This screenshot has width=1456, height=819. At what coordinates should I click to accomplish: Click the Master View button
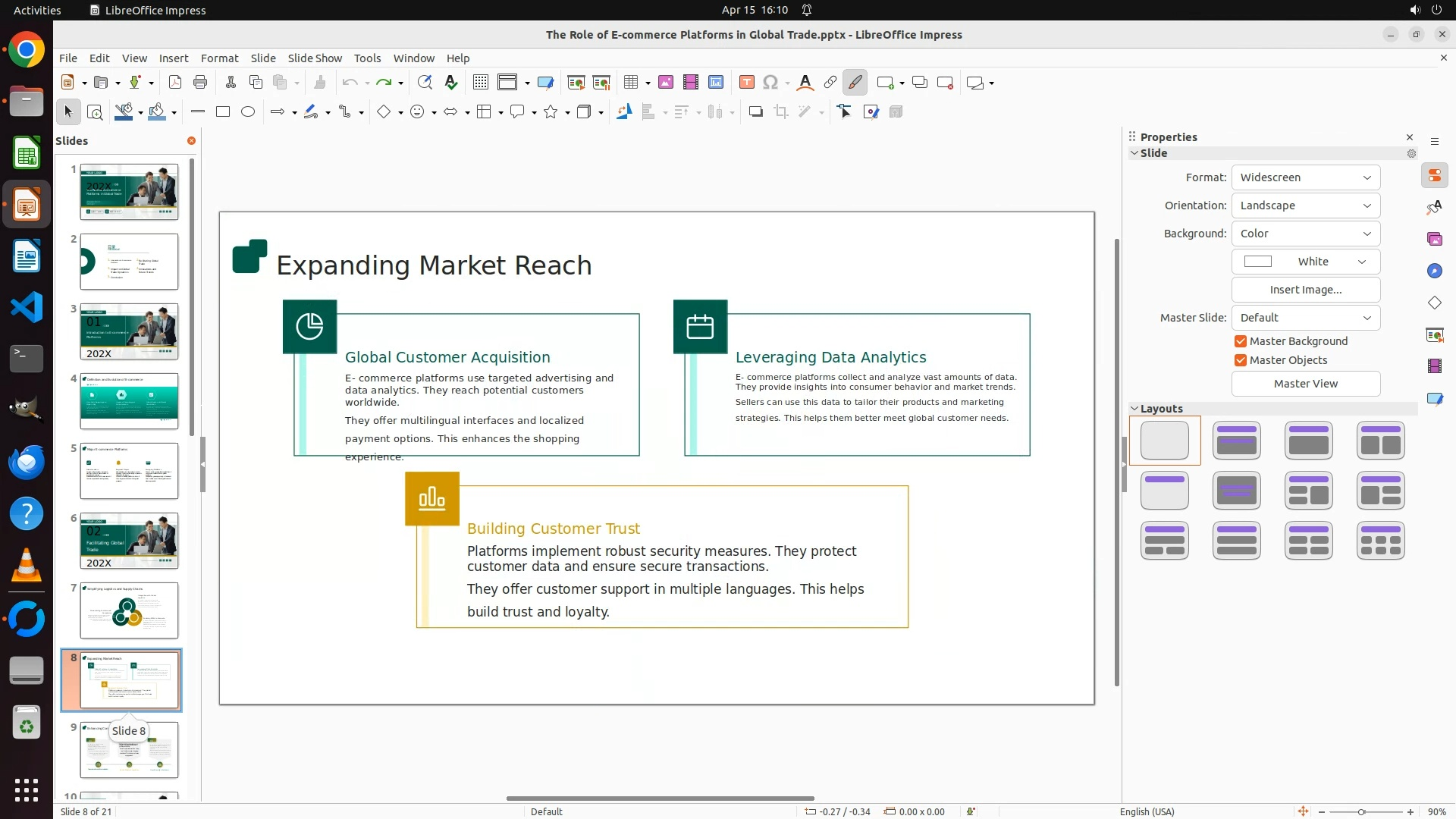(x=1305, y=384)
